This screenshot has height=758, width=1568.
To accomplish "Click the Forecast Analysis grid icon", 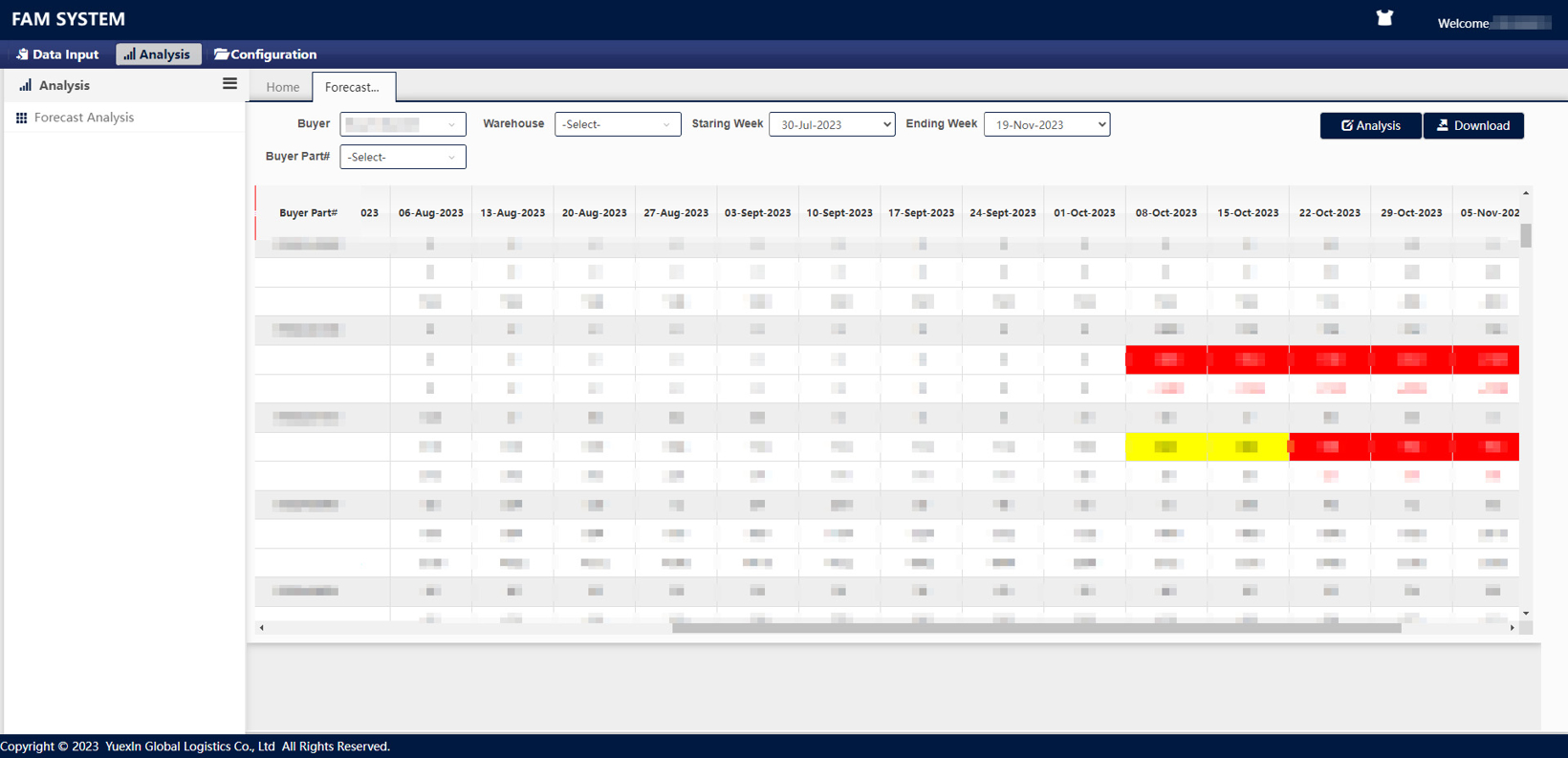I will point(21,118).
